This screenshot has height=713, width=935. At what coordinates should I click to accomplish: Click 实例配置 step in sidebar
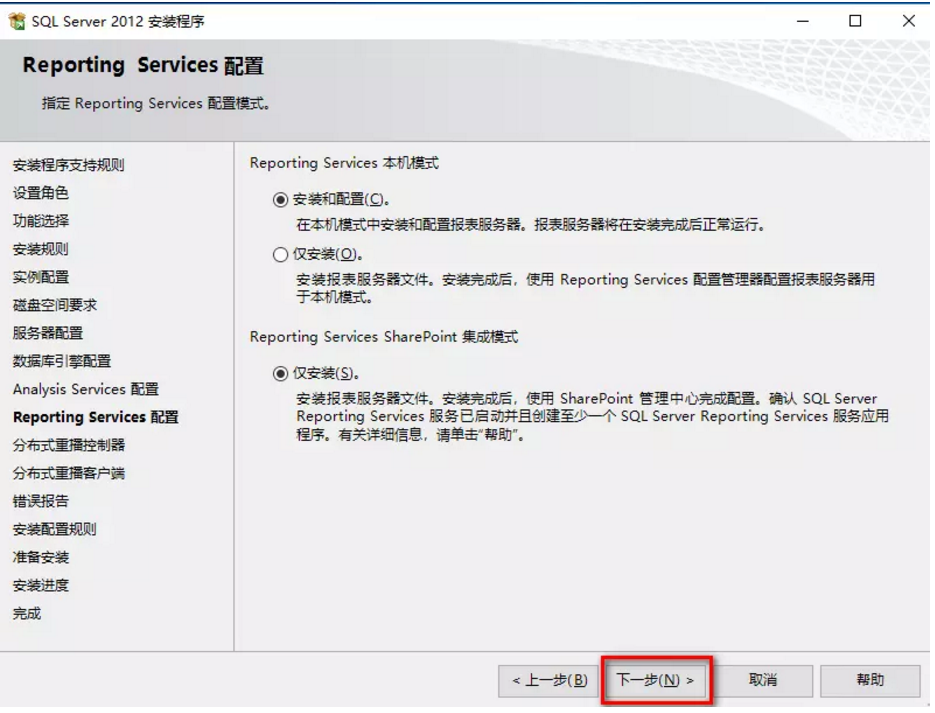coord(41,277)
